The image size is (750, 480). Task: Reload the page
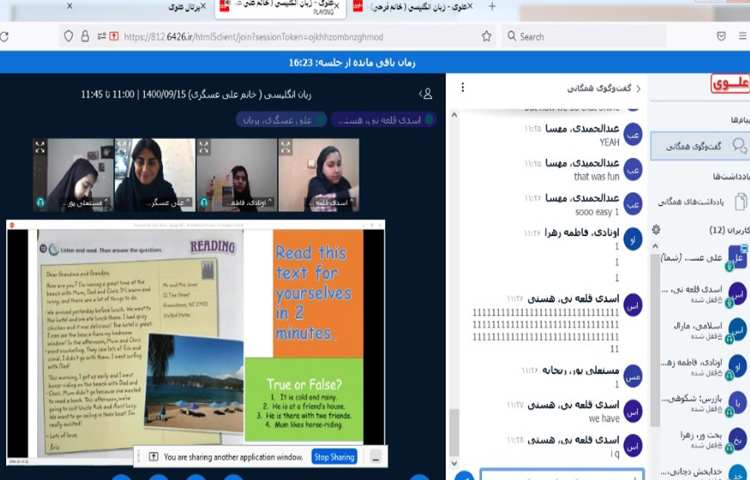(x=4, y=36)
